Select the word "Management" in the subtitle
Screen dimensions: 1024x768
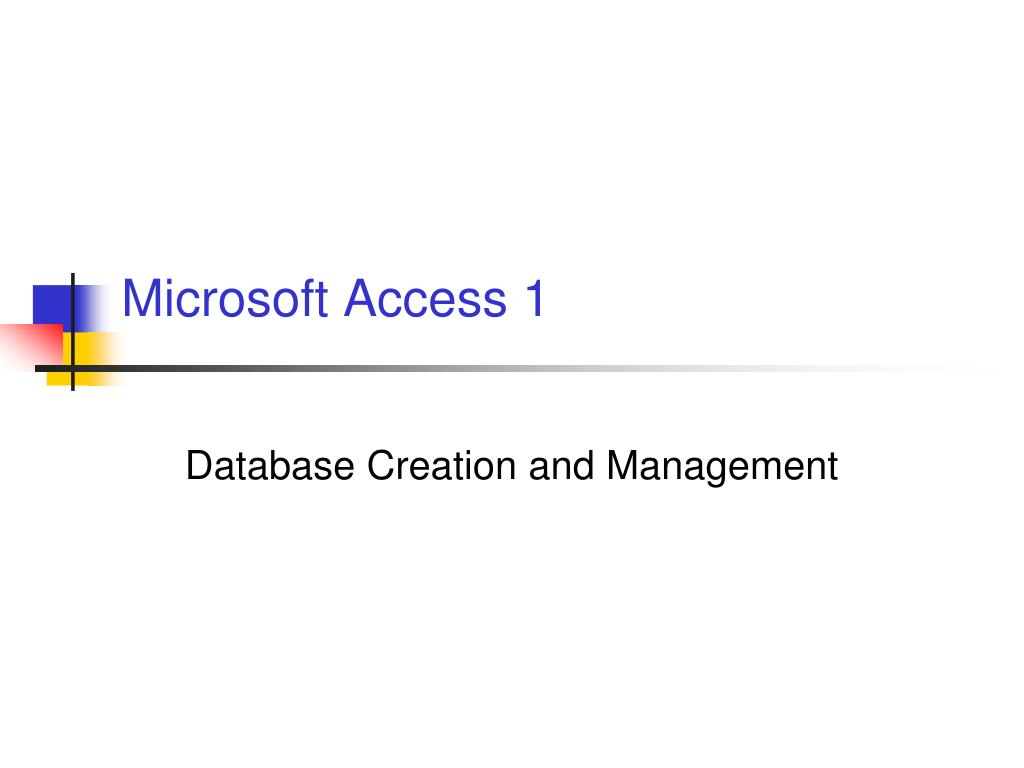tap(722, 466)
